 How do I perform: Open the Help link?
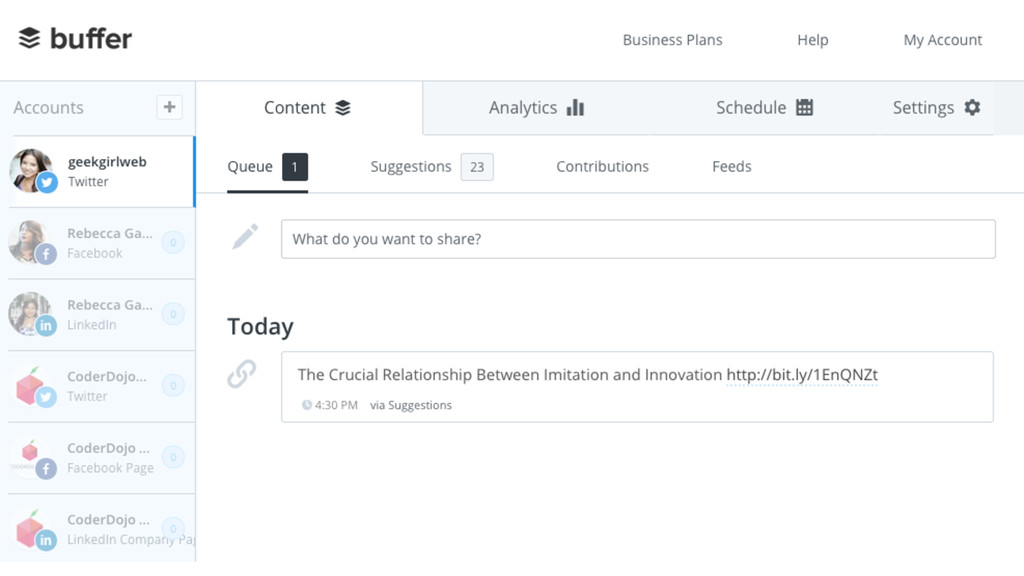point(812,40)
